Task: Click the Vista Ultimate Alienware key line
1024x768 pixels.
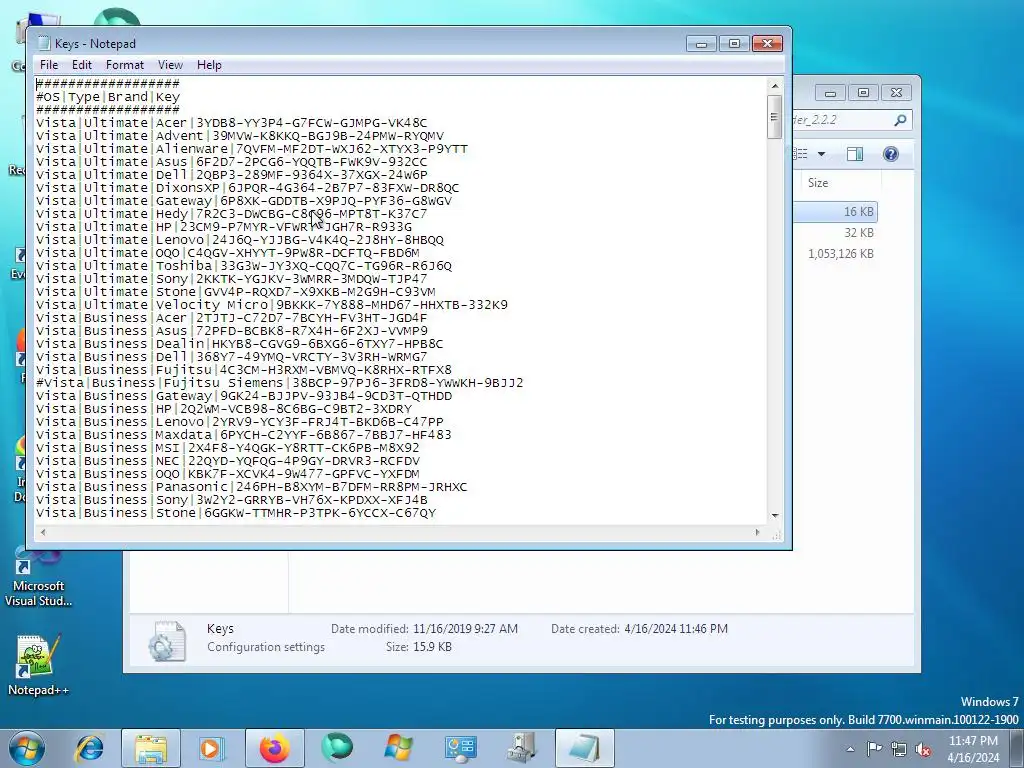Action: click(252, 149)
